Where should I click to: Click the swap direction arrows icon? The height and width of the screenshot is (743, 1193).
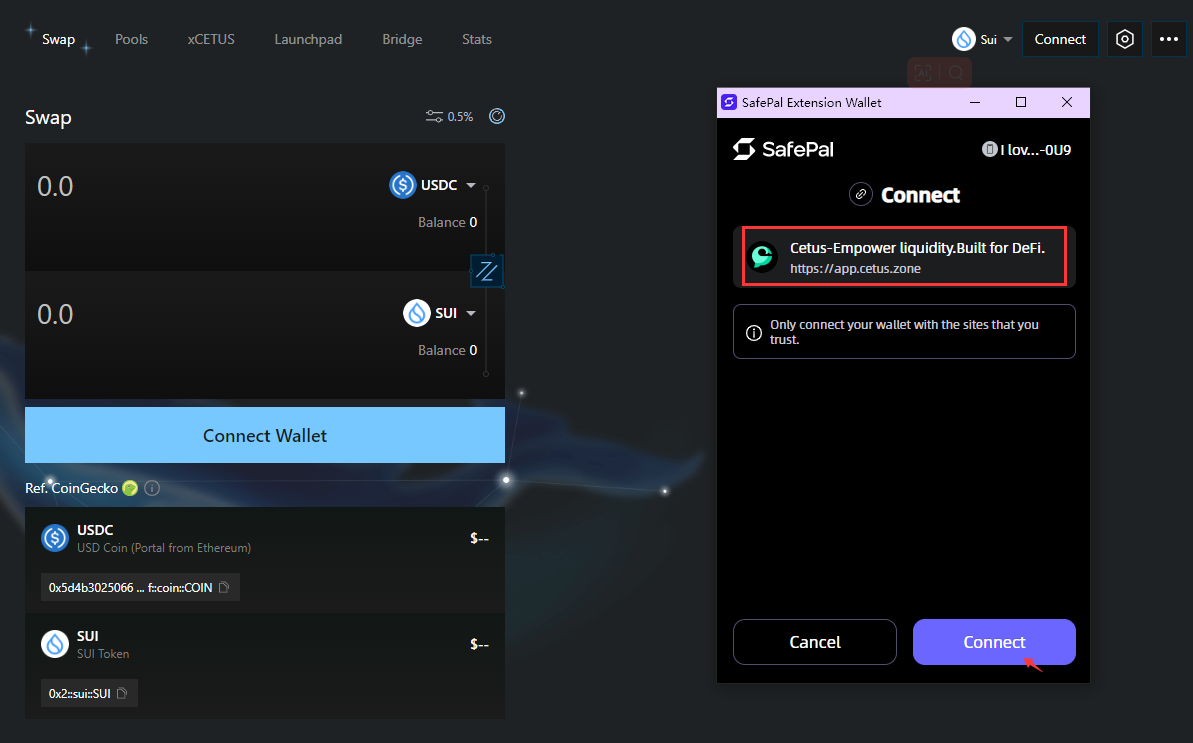[487, 270]
